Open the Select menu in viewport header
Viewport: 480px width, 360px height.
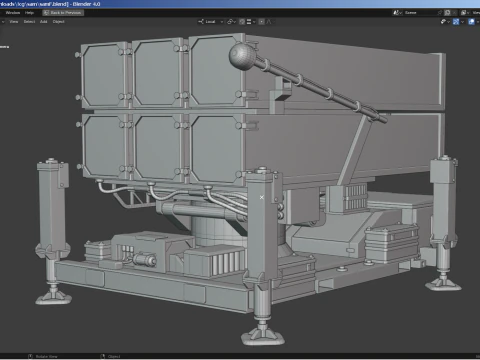[29, 22]
